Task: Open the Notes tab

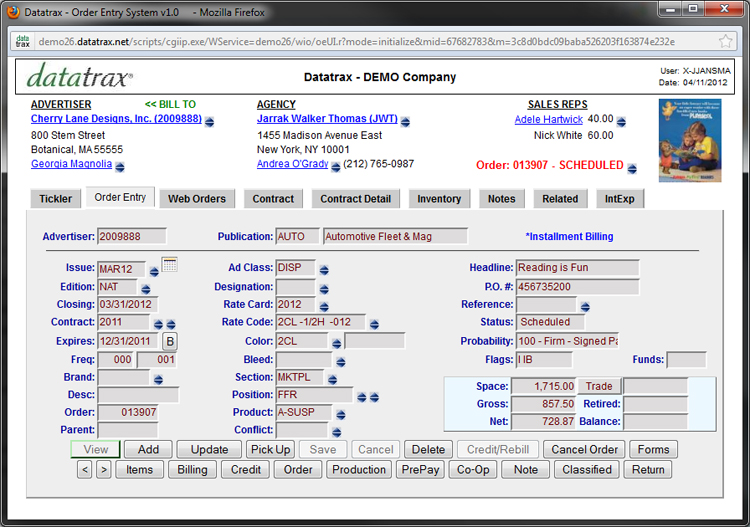Action: [x=501, y=198]
